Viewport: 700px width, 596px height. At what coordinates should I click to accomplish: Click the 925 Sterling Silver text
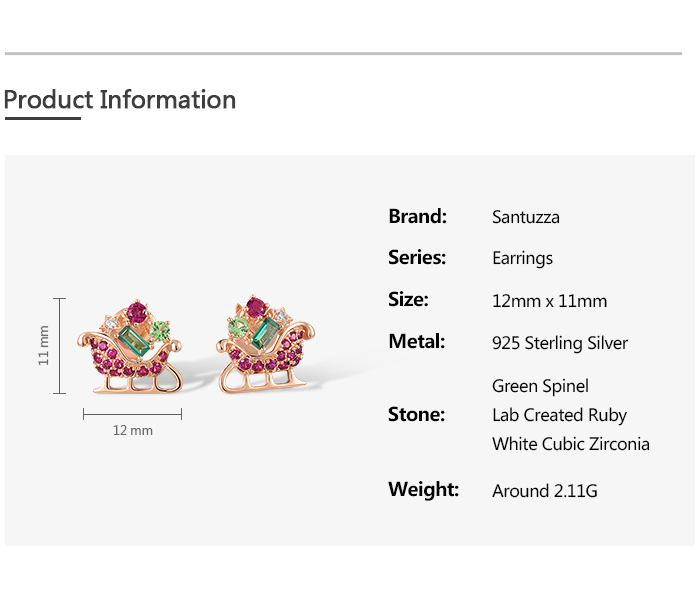click(560, 343)
